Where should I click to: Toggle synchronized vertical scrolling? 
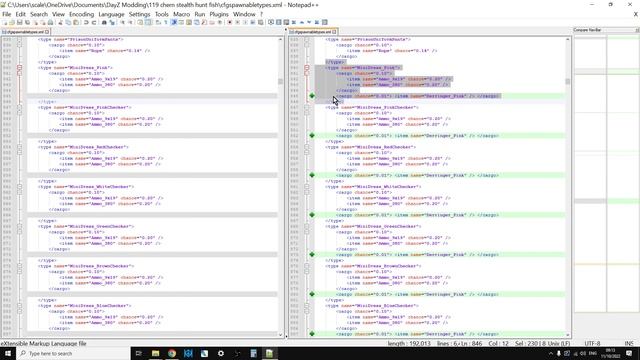tap(140, 22)
